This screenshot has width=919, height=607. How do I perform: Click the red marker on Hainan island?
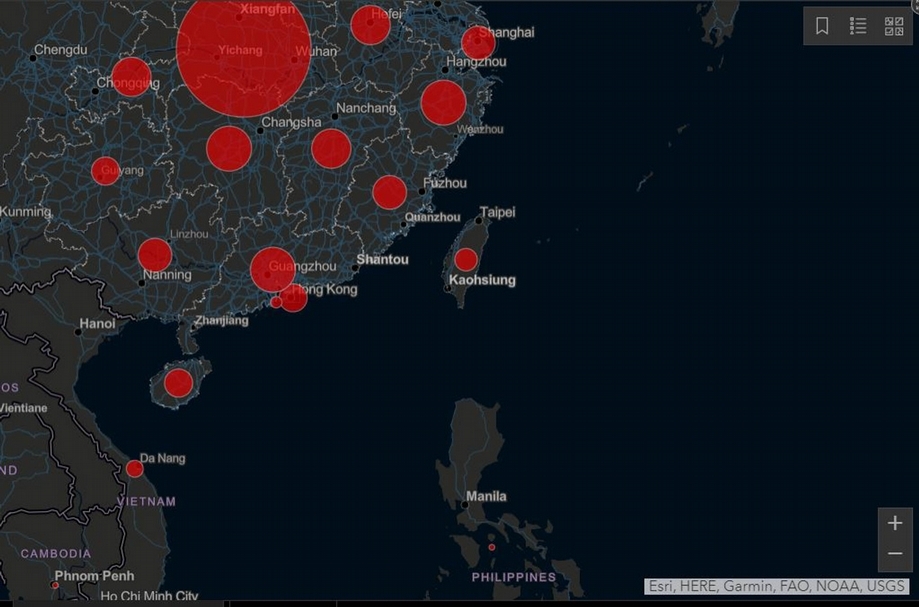pos(178,383)
